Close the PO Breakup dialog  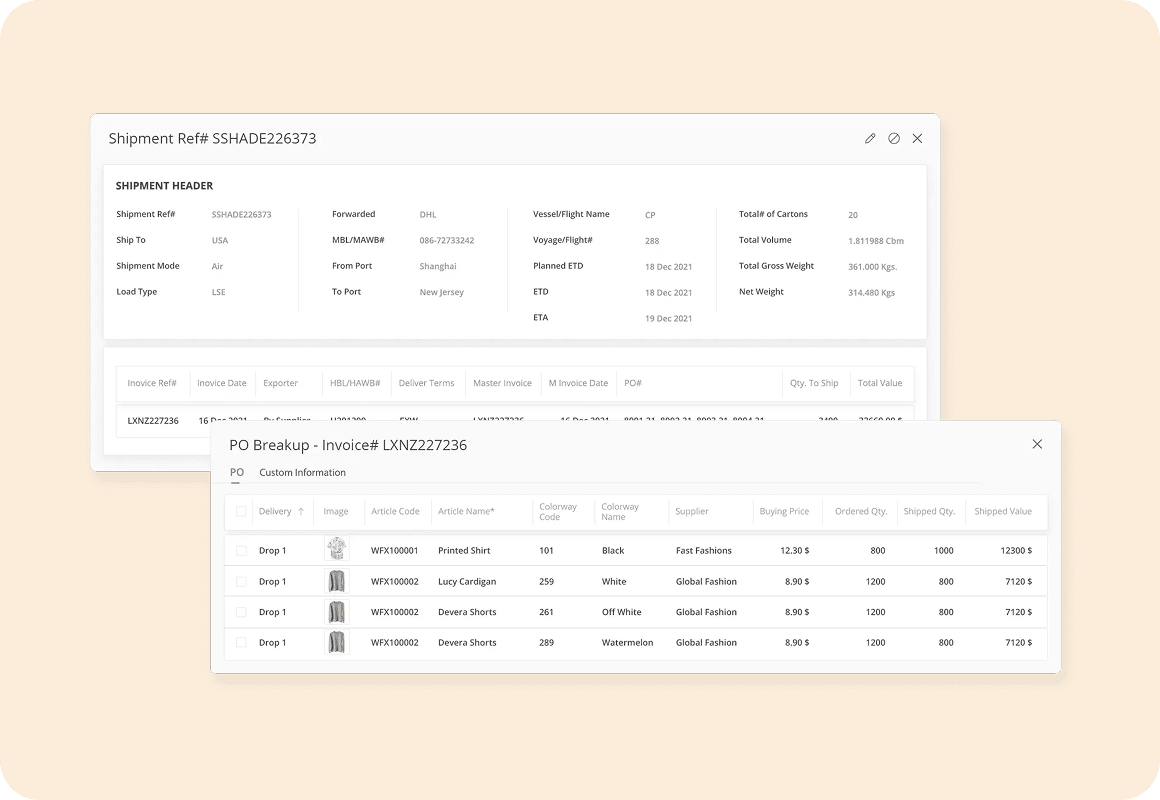(x=1037, y=444)
